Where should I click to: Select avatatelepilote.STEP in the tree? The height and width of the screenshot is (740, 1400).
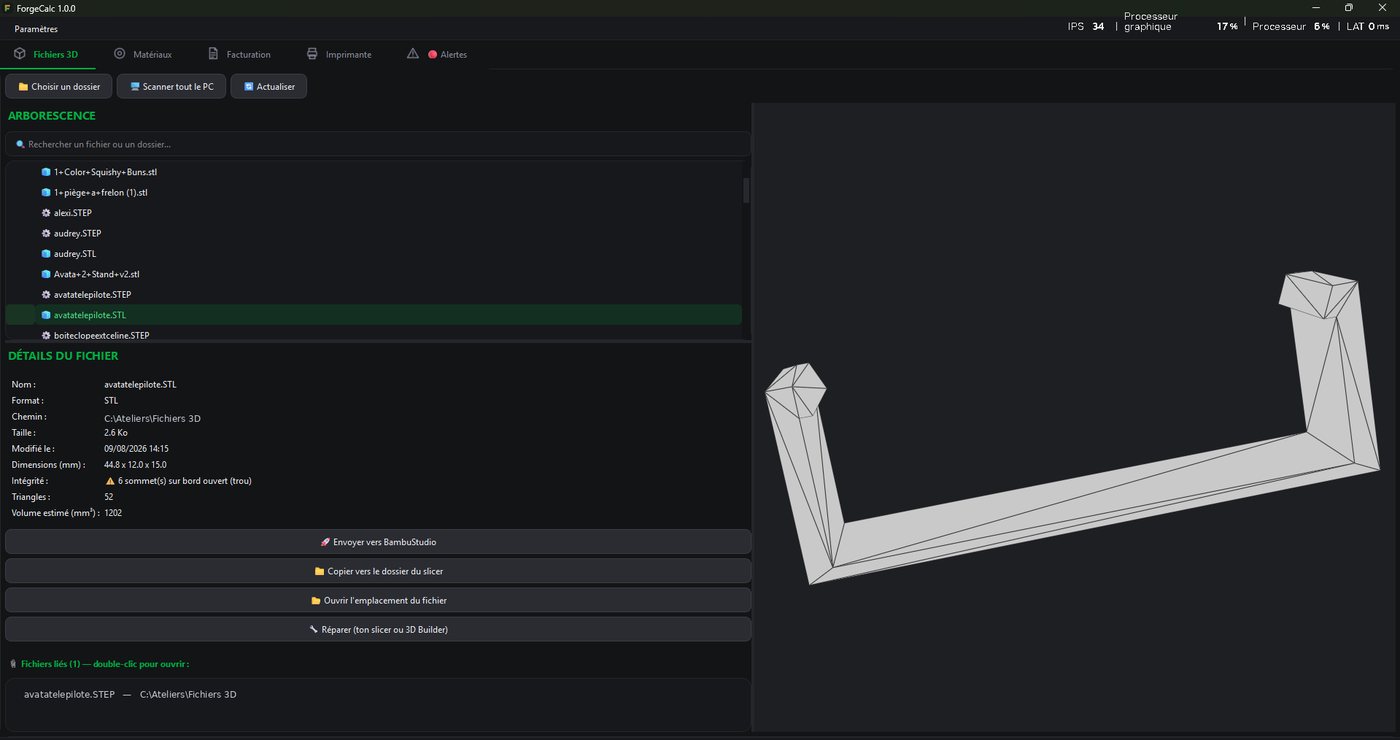[x=374, y=295]
